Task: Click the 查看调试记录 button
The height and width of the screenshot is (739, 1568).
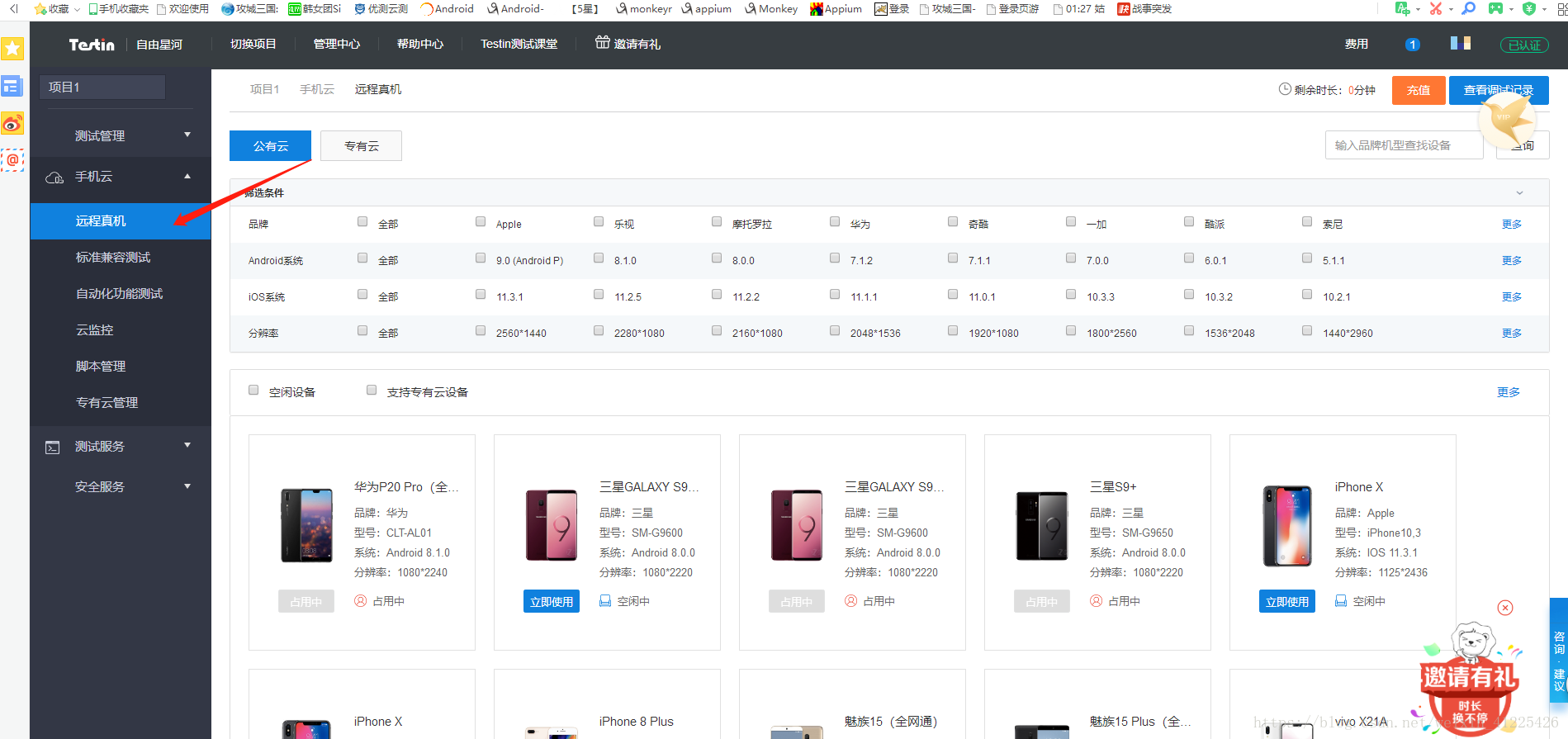Action: tap(1499, 90)
